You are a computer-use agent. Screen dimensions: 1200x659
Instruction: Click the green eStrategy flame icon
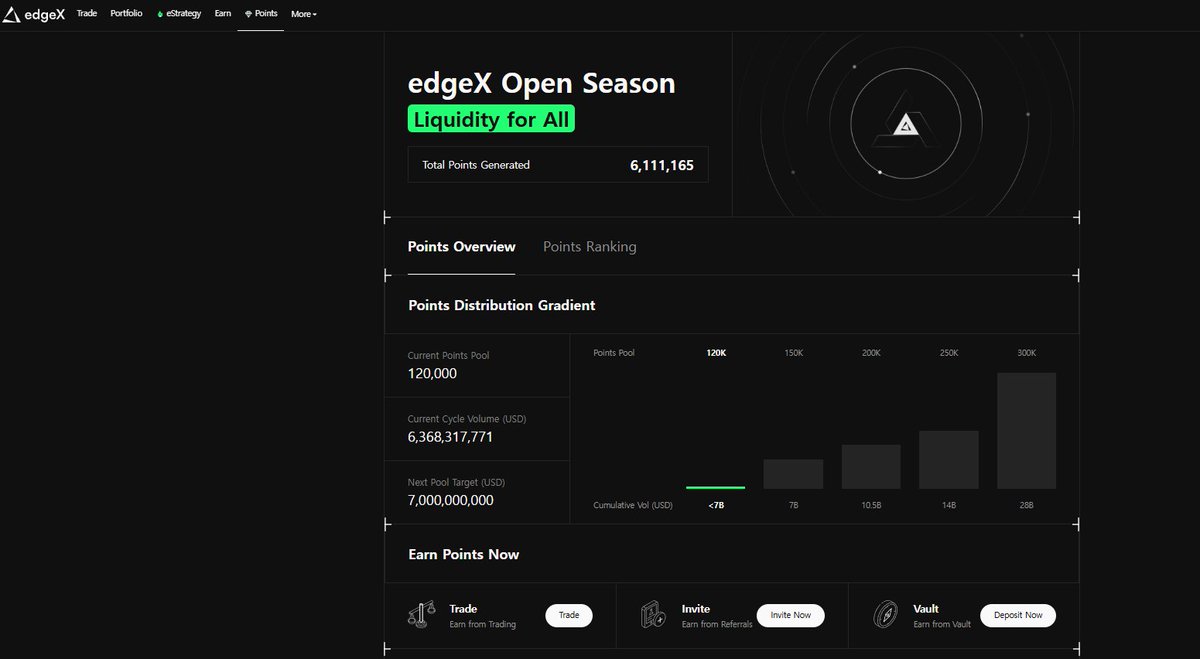click(x=160, y=15)
